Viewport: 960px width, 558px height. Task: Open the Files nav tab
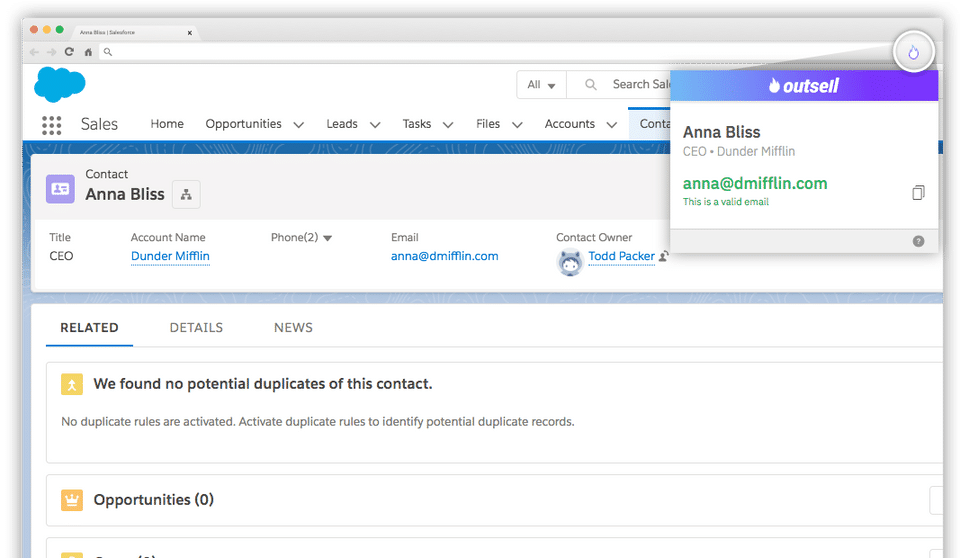(x=488, y=124)
